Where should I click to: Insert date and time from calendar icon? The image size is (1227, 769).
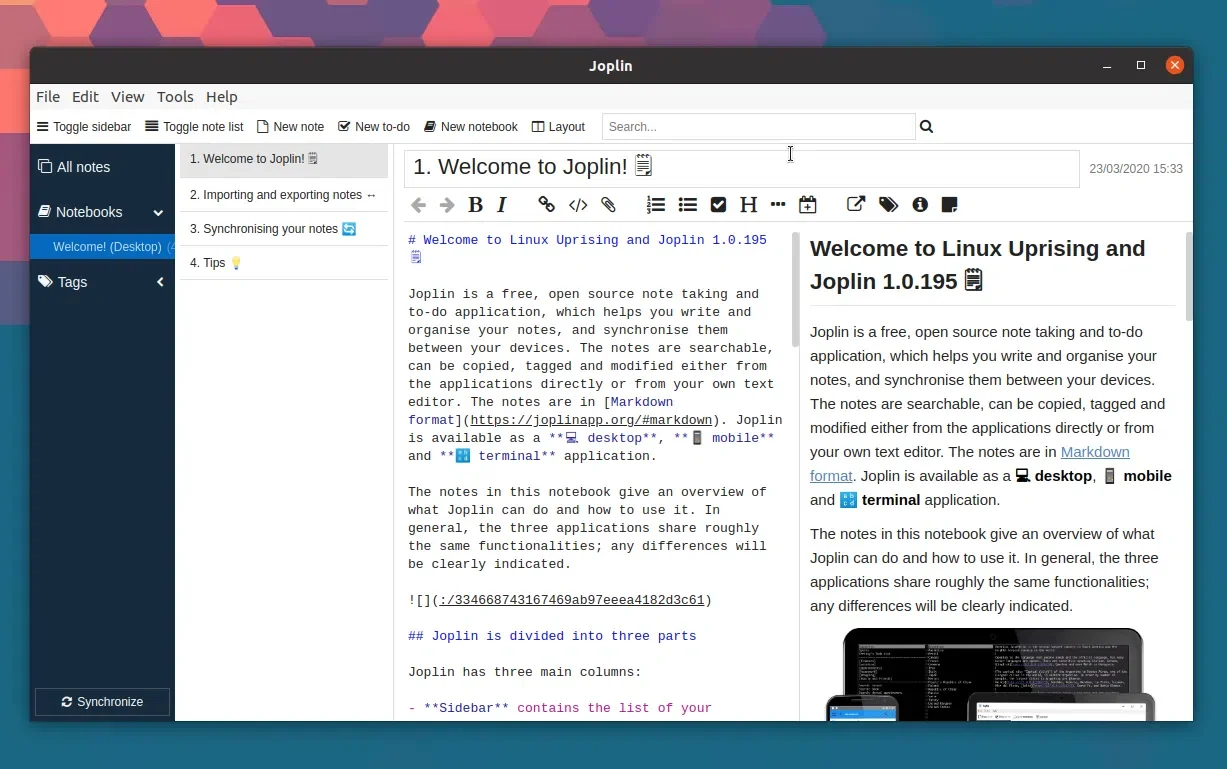[x=808, y=205]
